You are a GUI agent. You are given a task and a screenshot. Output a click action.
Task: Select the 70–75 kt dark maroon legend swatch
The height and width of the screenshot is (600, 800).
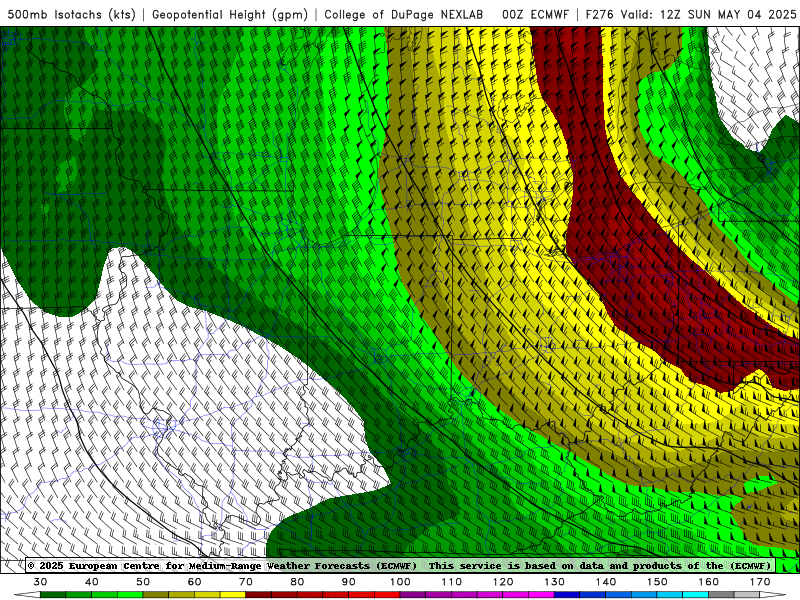pyautogui.click(x=259, y=595)
